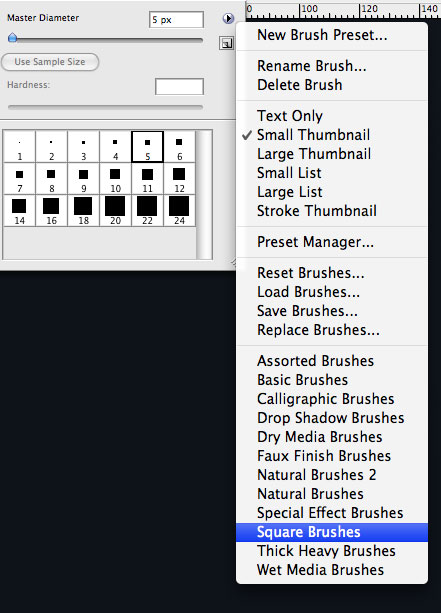The height and width of the screenshot is (613, 441).
Task: Click the create new preset icon
Action: pyautogui.click(x=226, y=43)
